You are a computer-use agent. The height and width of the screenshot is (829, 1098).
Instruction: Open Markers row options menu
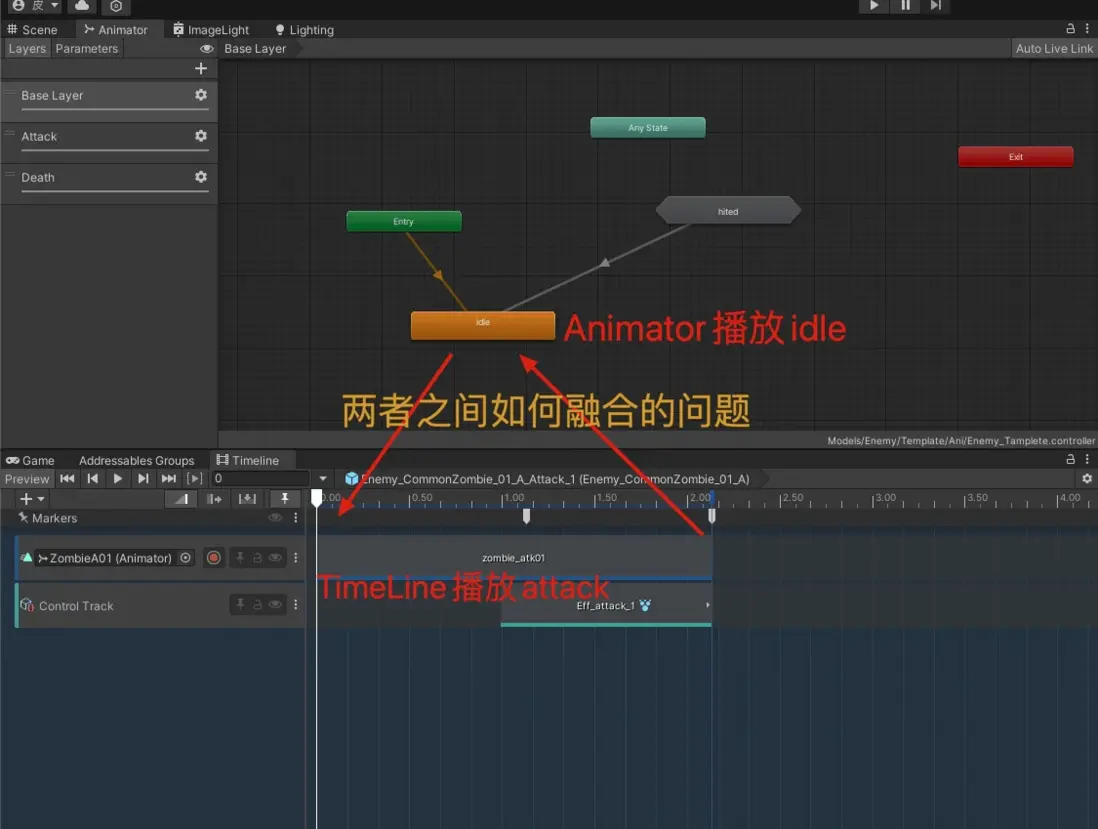pos(296,517)
